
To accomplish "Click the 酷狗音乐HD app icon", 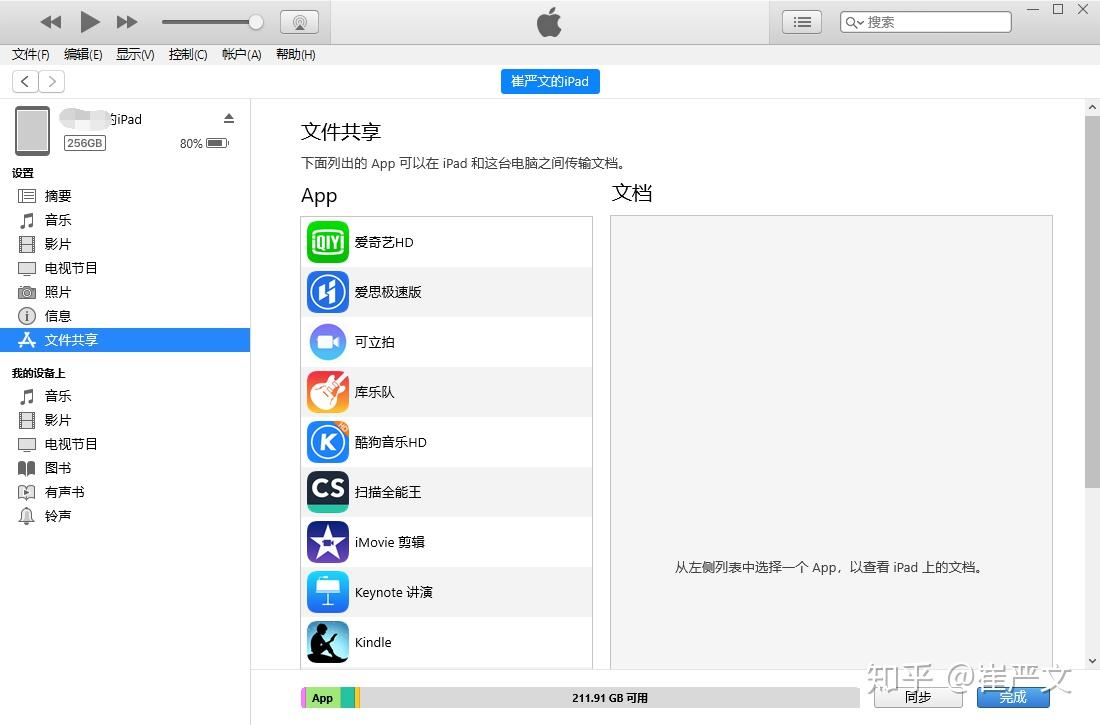I will coord(328,442).
